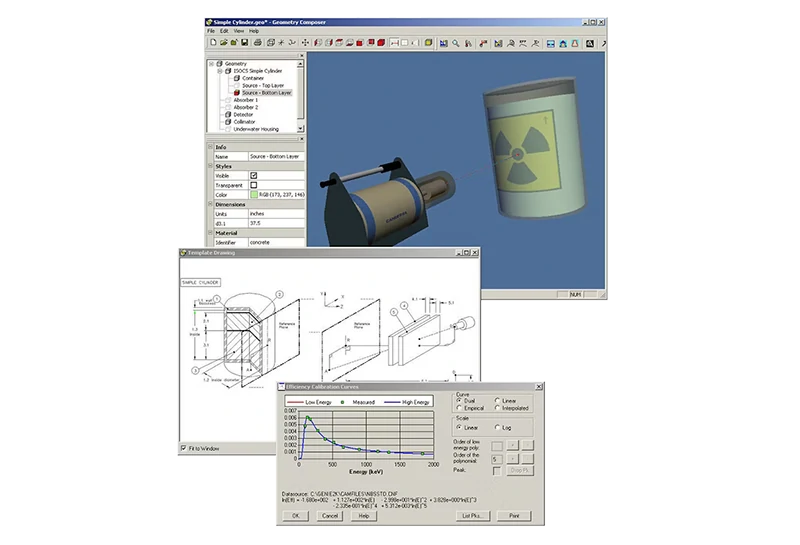The height and width of the screenshot is (545, 800).
Task: Click the tree scrollbar down arrow
Action: tap(301, 129)
